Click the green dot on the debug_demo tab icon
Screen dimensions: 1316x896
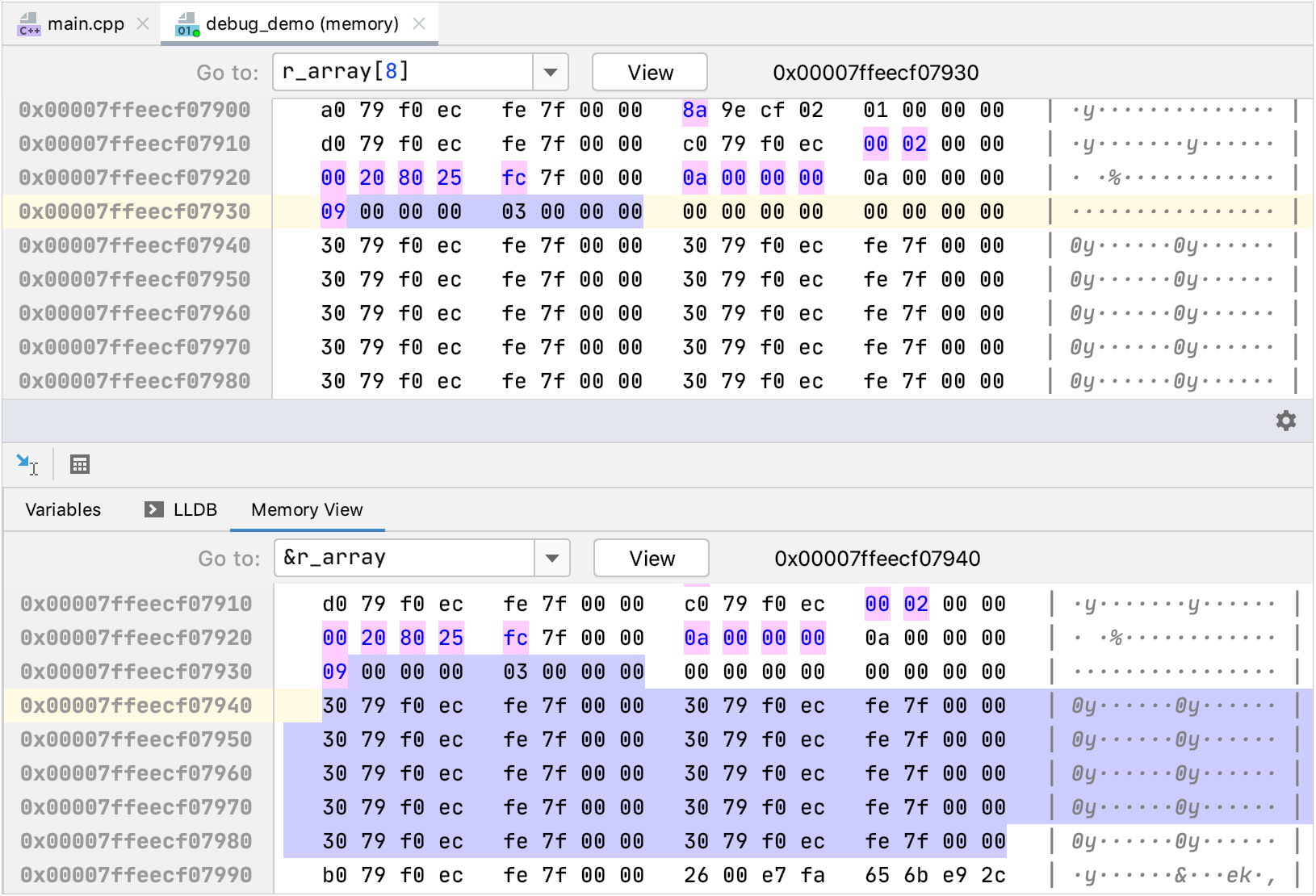tap(194, 31)
